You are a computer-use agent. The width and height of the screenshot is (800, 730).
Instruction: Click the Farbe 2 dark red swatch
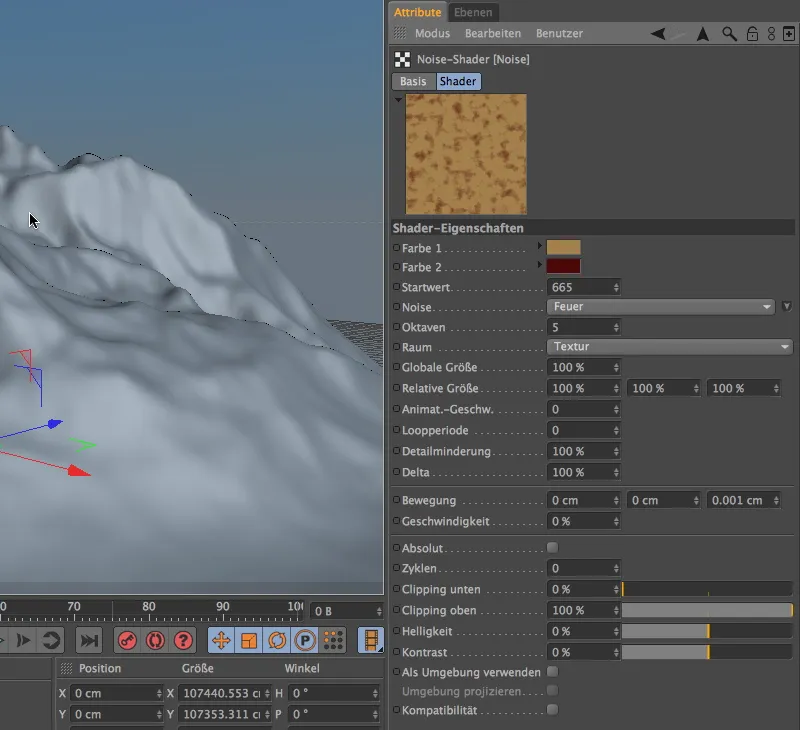tap(563, 266)
